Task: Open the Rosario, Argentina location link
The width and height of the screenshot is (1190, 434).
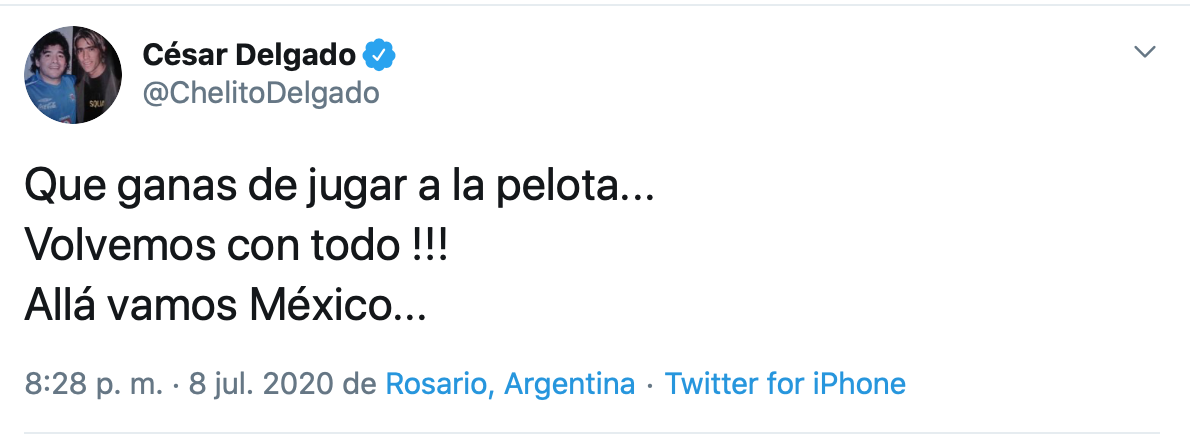Action: [510, 384]
